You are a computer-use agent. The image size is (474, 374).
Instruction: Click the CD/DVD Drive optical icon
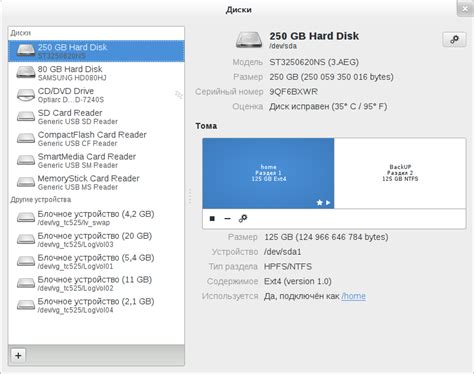(x=26, y=95)
